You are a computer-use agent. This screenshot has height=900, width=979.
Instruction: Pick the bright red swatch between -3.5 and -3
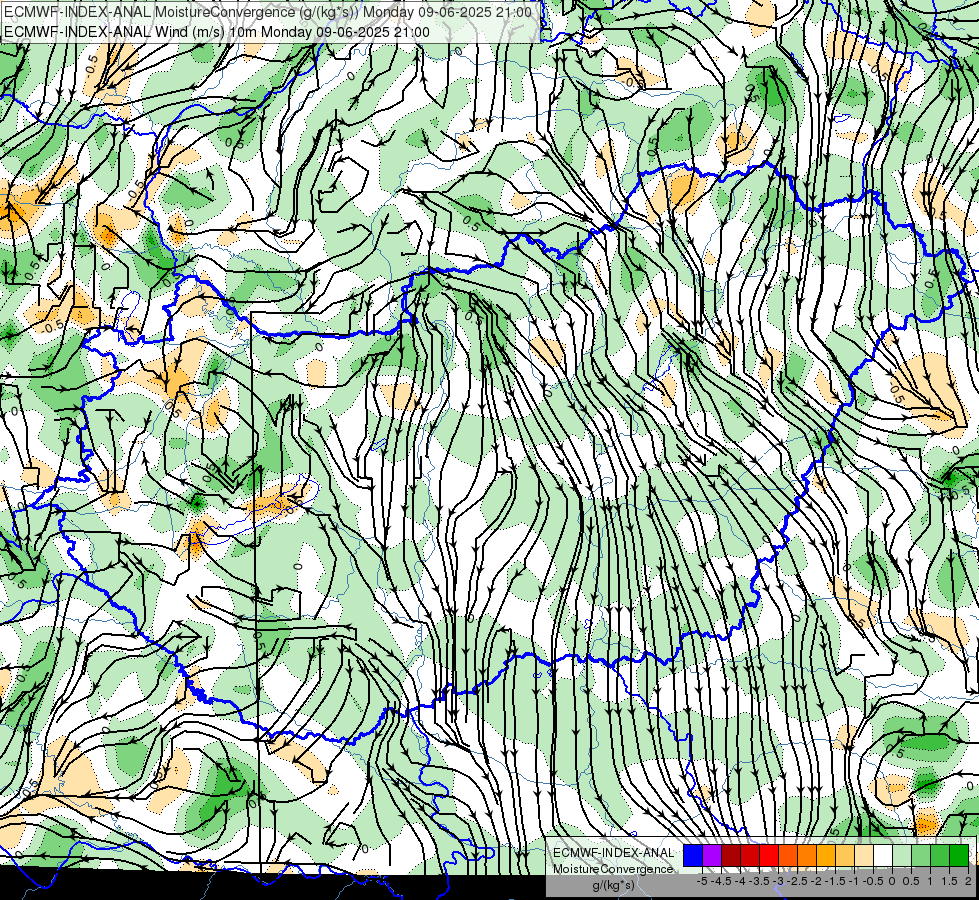(x=769, y=856)
